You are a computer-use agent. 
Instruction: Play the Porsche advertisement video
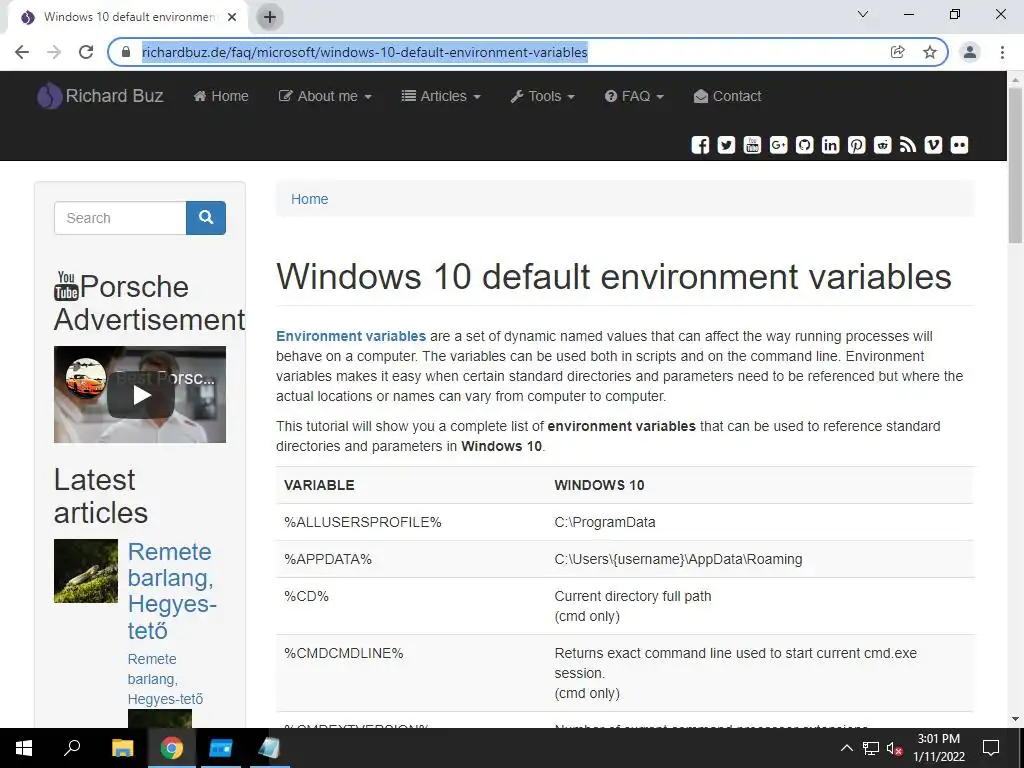coord(140,394)
